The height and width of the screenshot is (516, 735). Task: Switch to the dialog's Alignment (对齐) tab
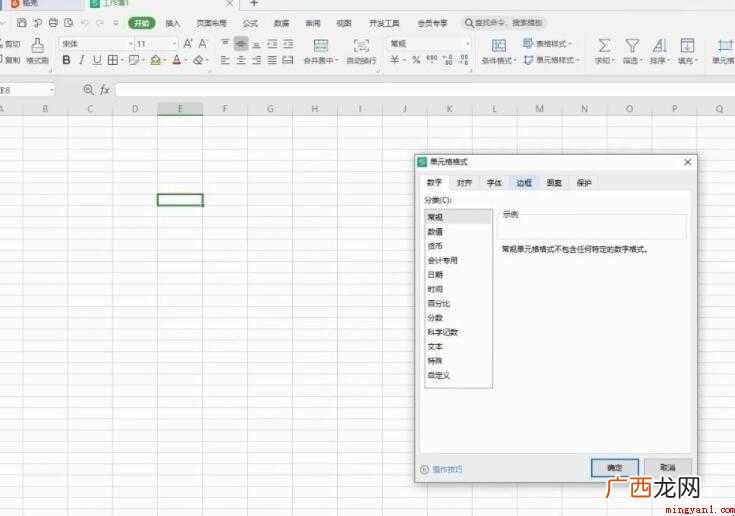tap(464, 183)
